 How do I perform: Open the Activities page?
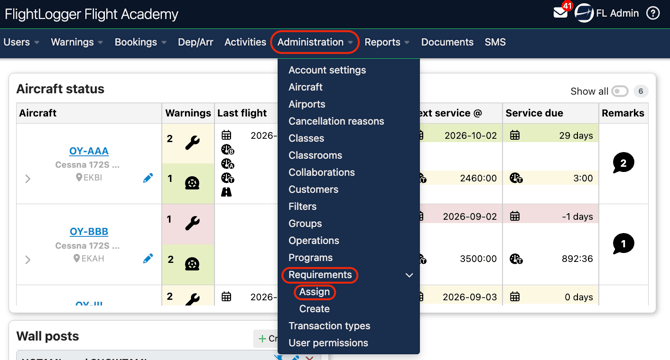[245, 42]
